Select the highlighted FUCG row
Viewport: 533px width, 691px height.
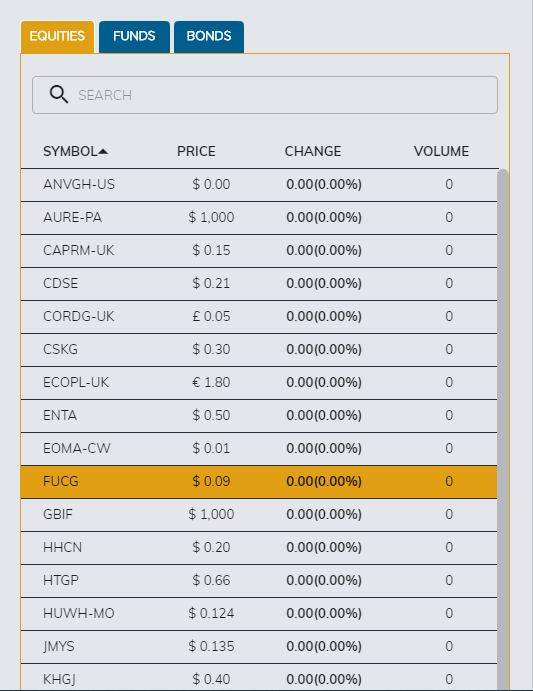pos(259,482)
